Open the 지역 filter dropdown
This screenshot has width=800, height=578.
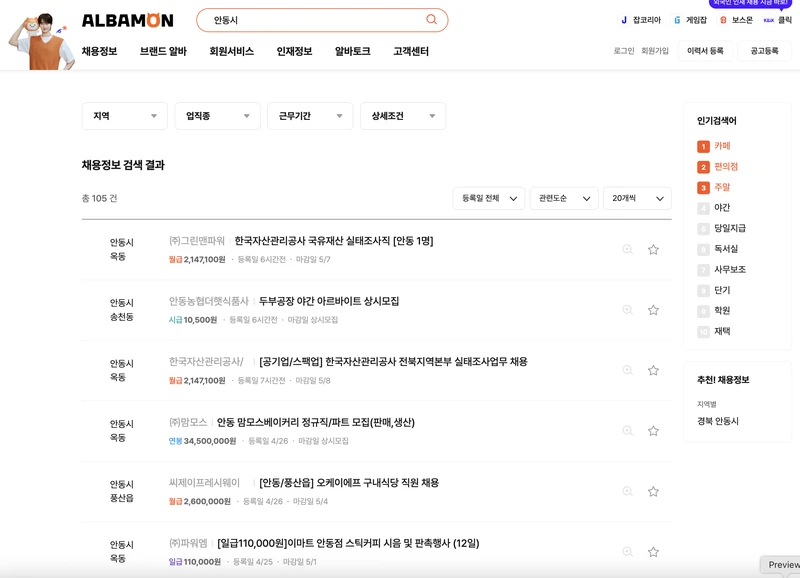124,115
